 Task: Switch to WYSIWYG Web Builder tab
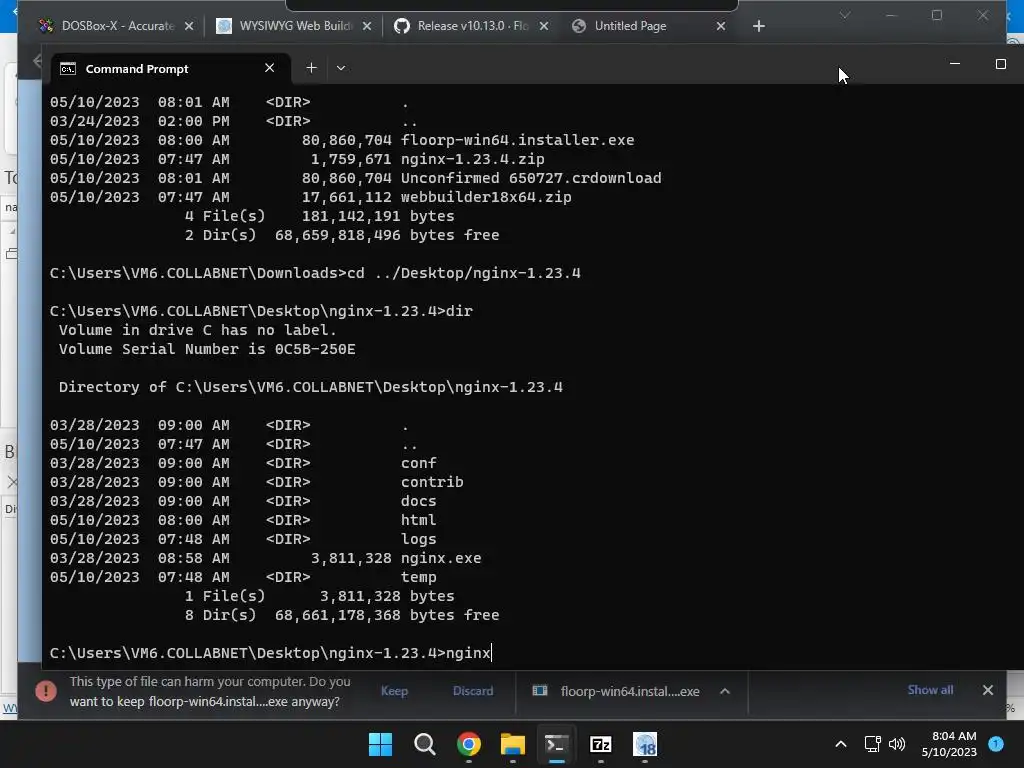click(x=295, y=26)
